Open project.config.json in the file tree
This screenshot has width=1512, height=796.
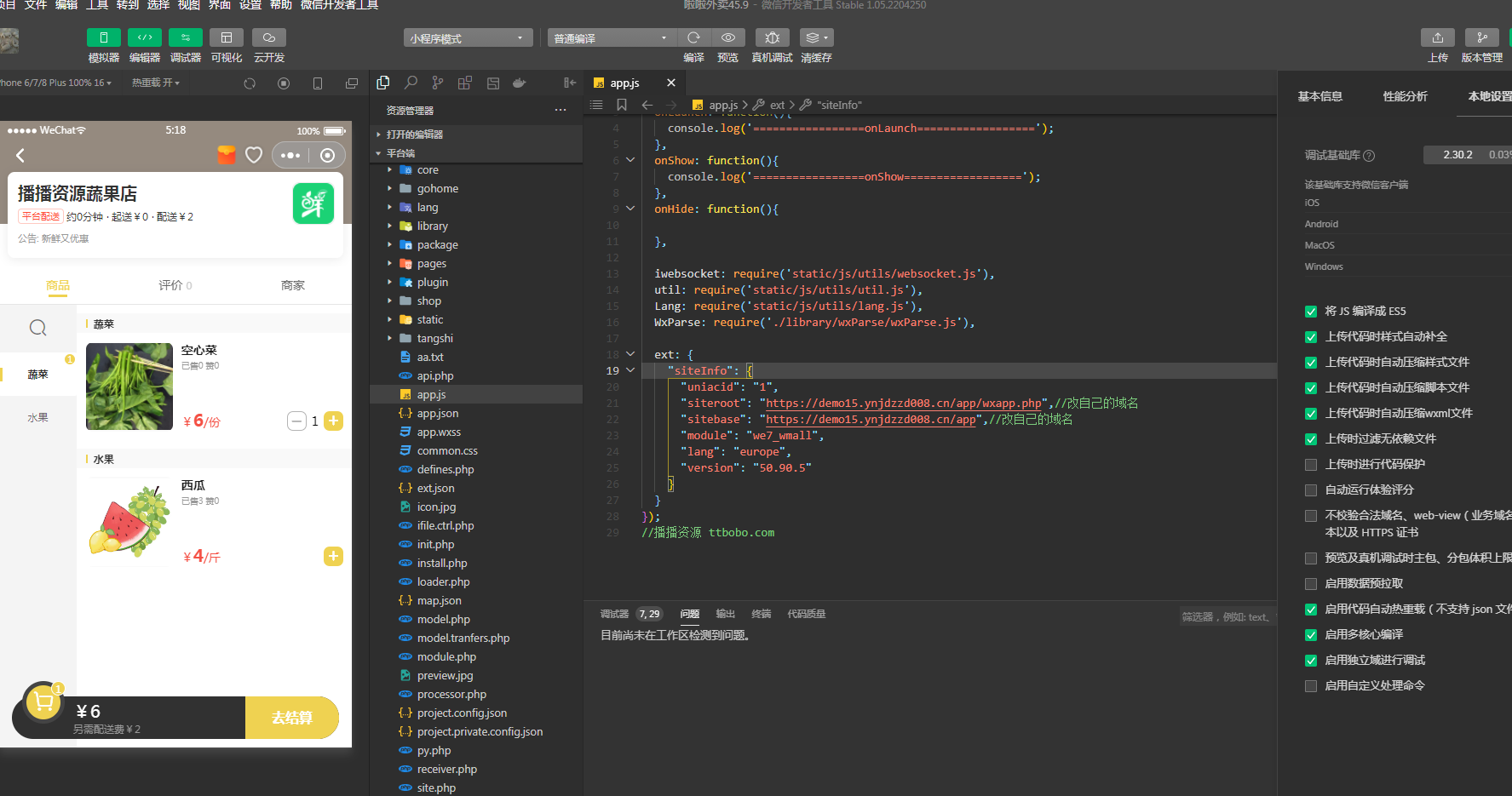click(x=476, y=713)
